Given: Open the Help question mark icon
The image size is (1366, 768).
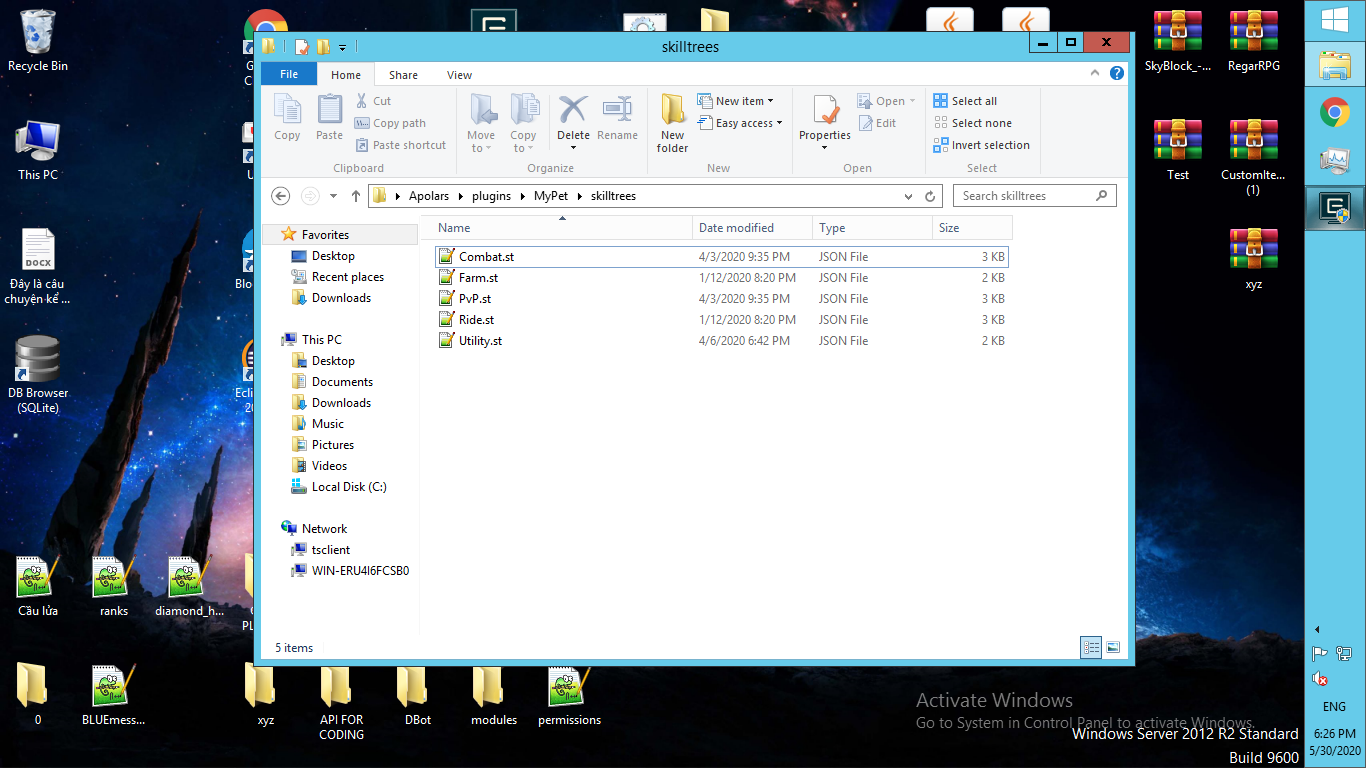Looking at the screenshot, I should click(1117, 74).
